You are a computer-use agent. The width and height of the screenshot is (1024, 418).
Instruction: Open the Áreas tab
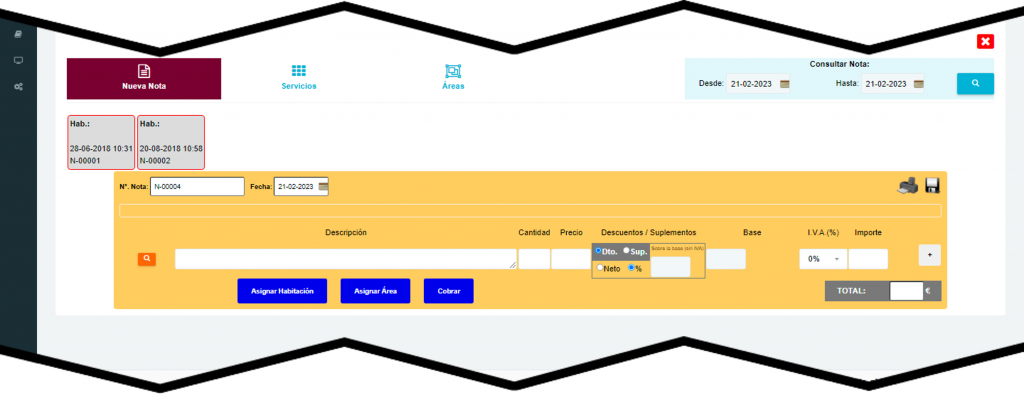pyautogui.click(x=452, y=77)
